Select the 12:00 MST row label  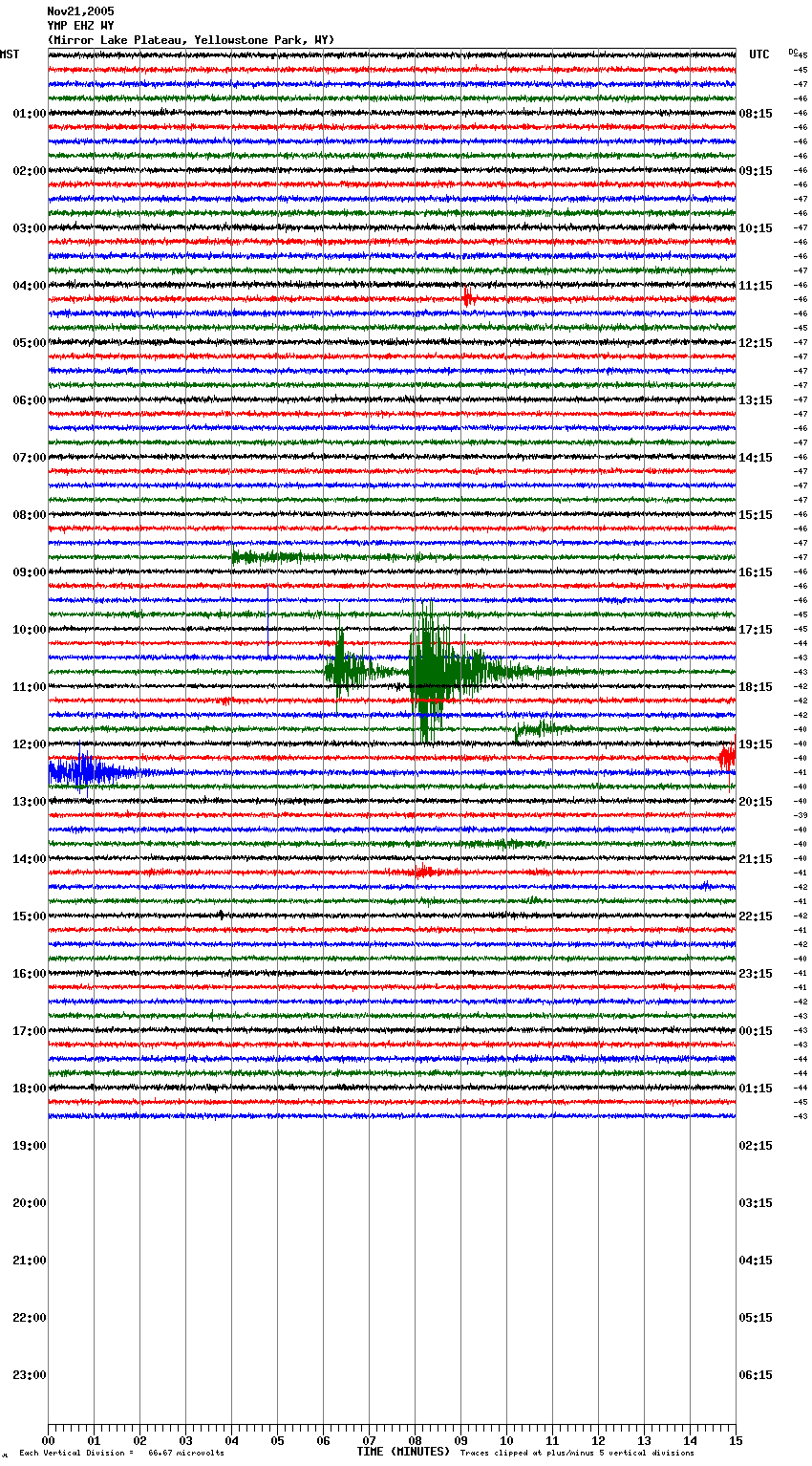tap(30, 744)
